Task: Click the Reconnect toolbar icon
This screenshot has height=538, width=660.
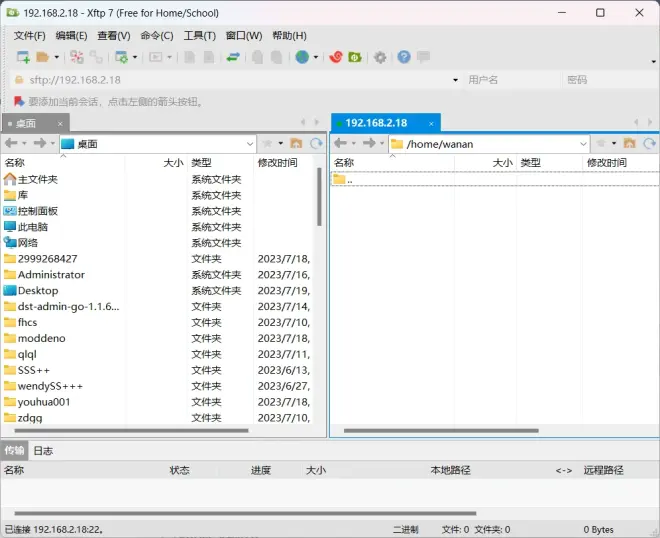Action: coord(96,57)
